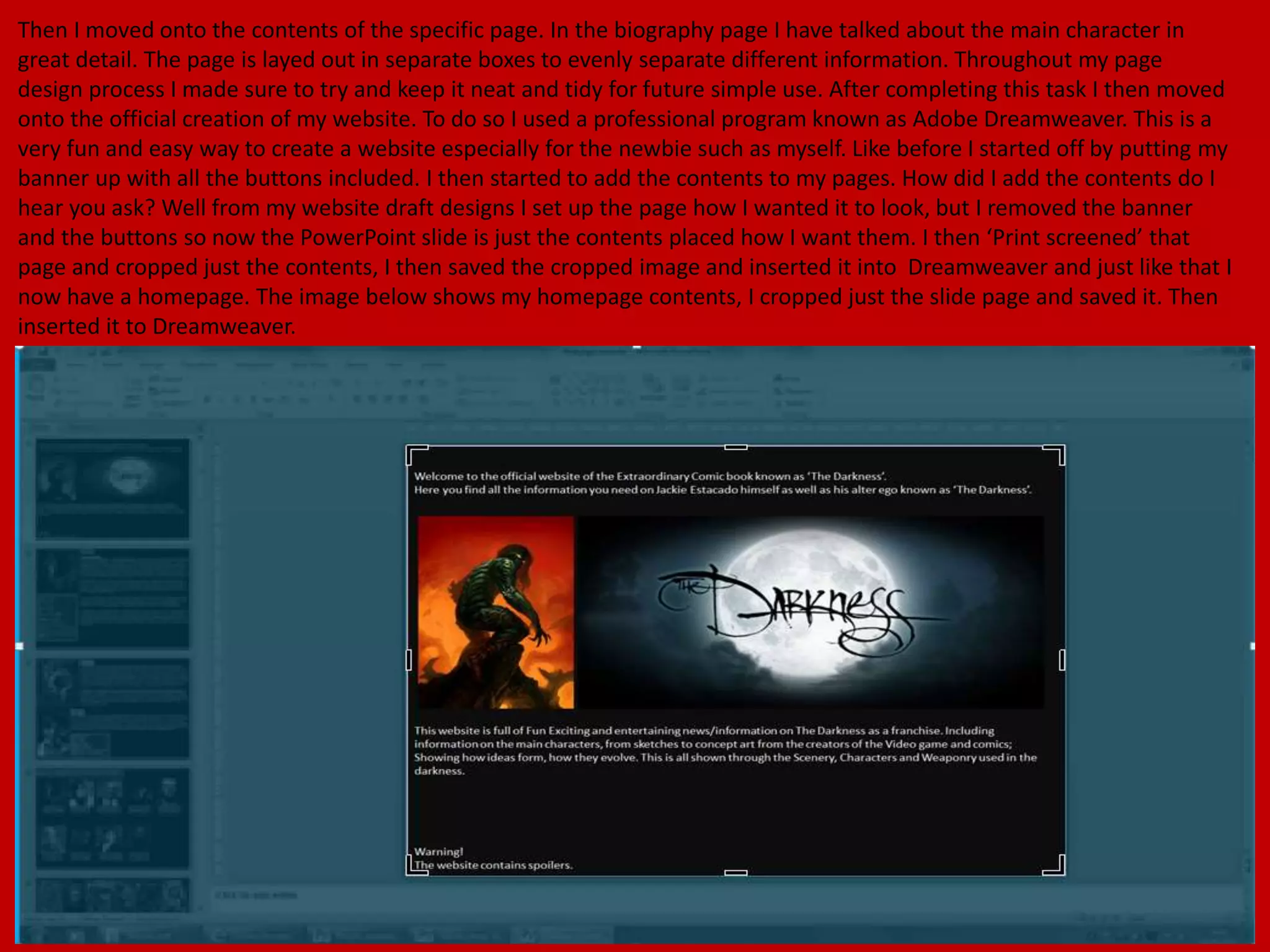The width and height of the screenshot is (1270, 952).
Task: Click the orange Darkness creature artwork
Action: click(x=495, y=612)
